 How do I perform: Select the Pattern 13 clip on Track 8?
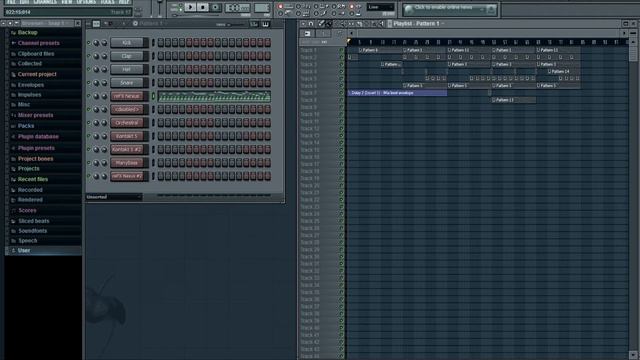point(513,100)
